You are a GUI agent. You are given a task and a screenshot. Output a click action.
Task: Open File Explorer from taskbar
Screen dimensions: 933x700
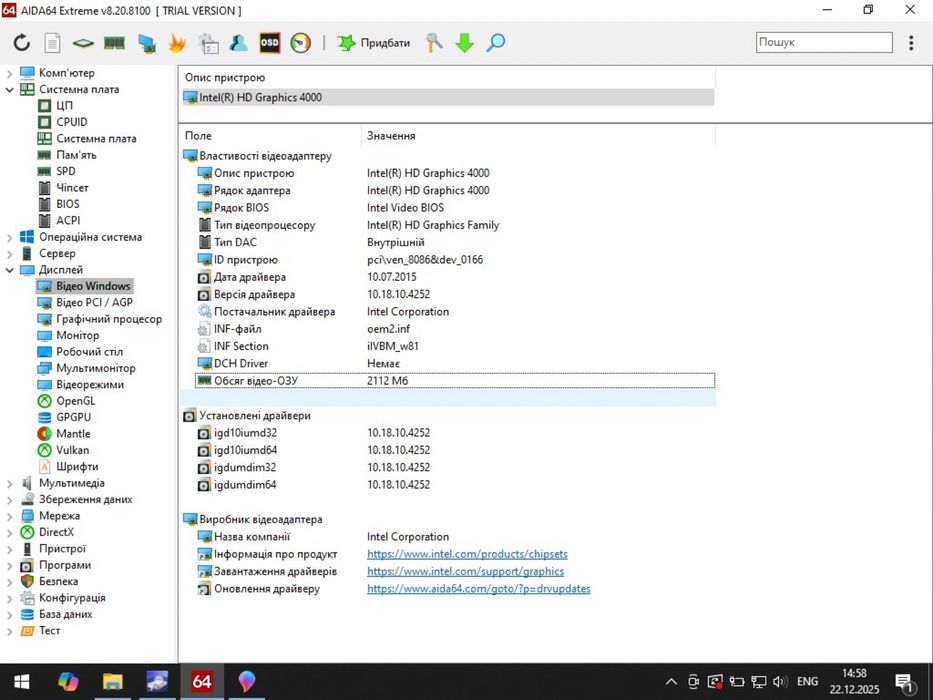112,682
